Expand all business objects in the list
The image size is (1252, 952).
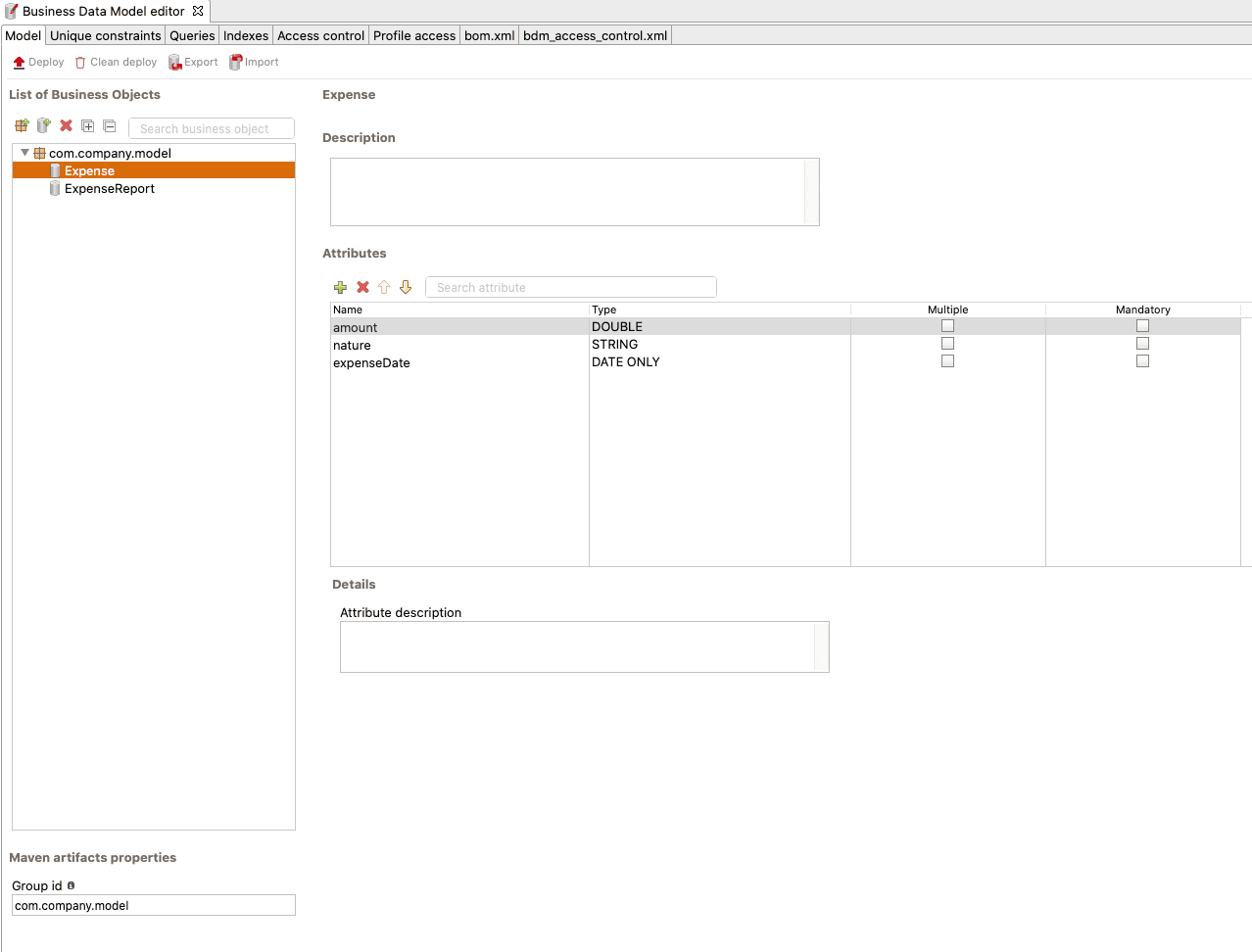87,125
